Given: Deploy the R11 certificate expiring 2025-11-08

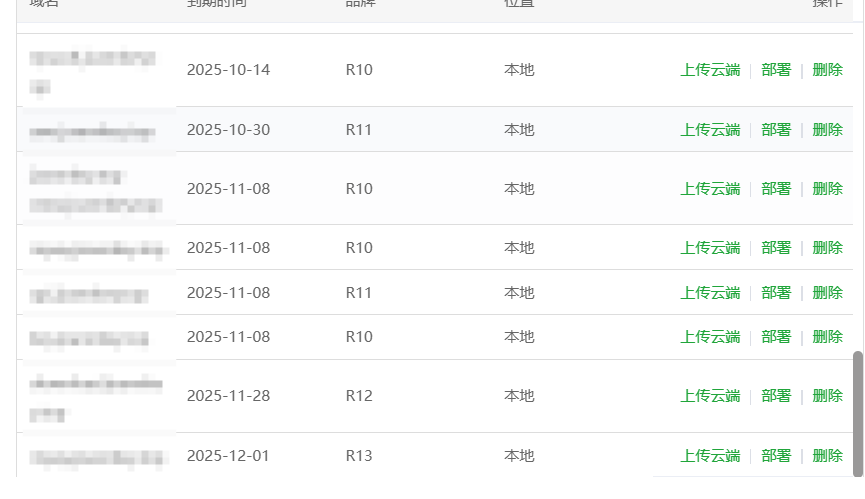Looking at the screenshot, I should tap(776, 293).
